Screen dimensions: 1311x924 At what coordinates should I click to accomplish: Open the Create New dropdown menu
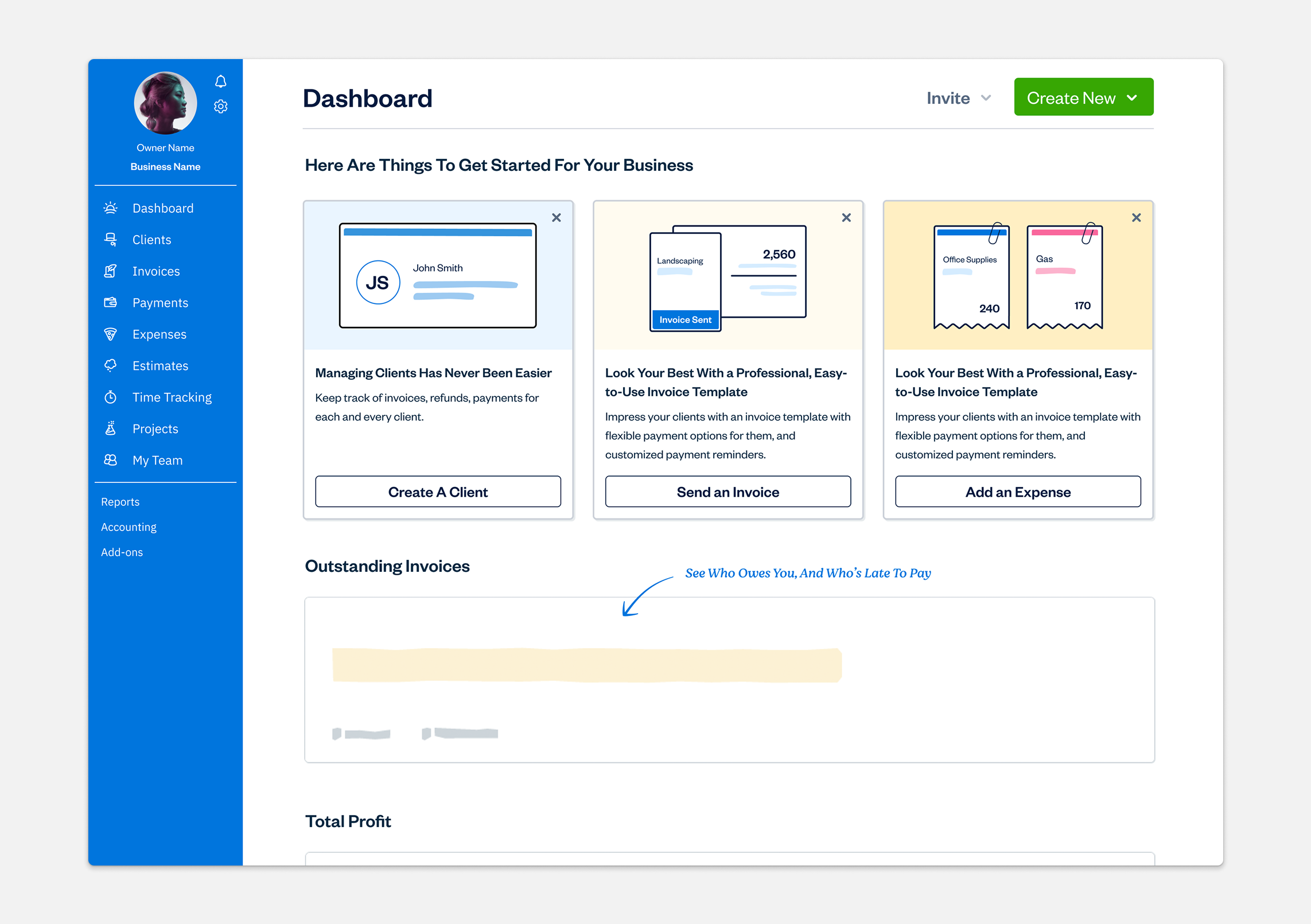[x=1083, y=98]
